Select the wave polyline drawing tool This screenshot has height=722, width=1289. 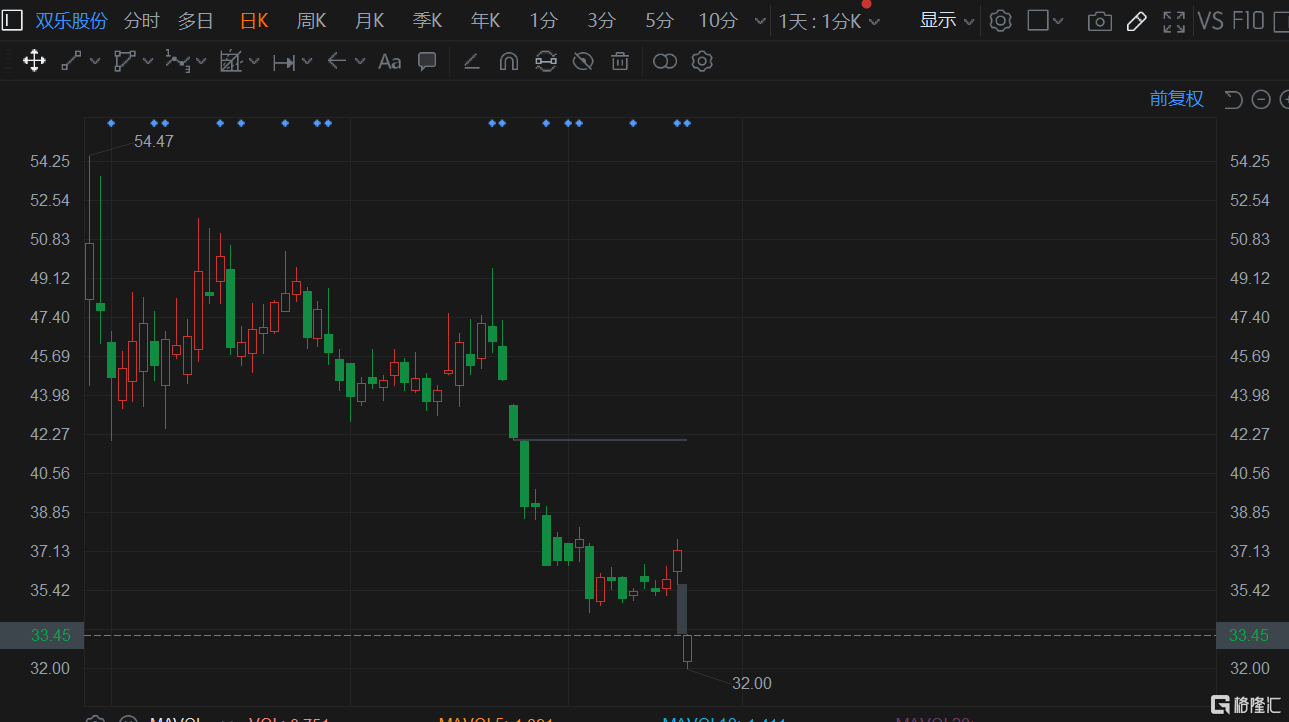(177, 62)
